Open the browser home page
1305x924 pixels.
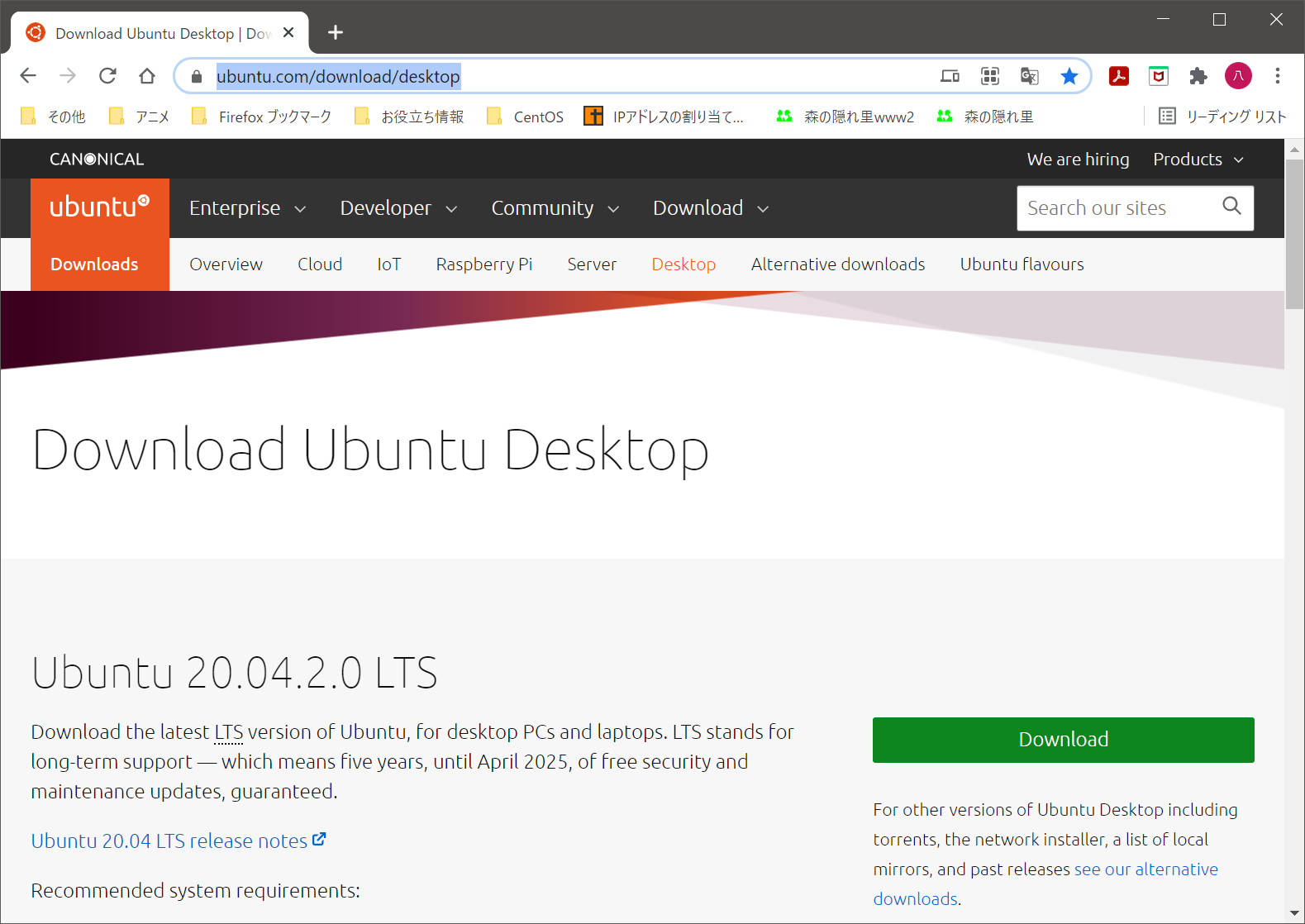(x=147, y=76)
